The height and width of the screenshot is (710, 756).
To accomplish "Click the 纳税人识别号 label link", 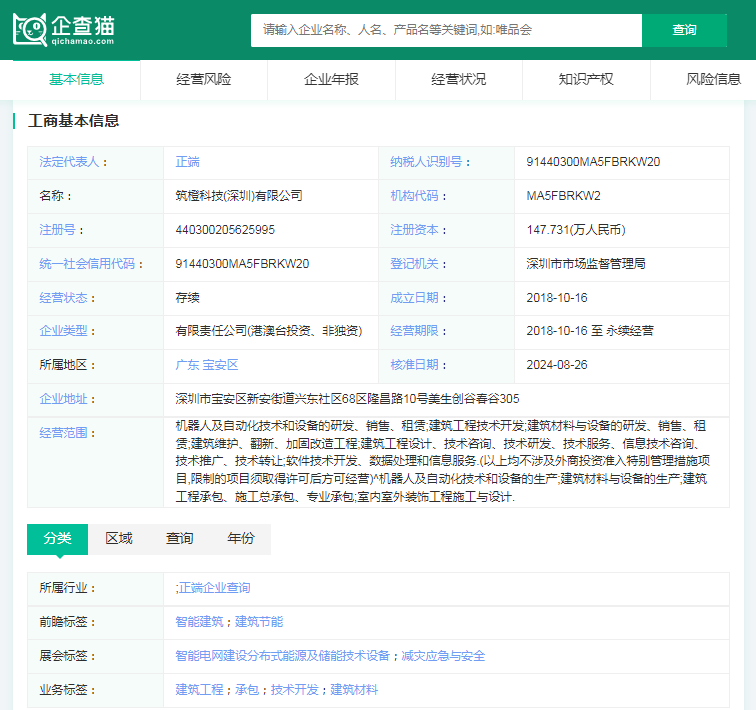I will (426, 162).
